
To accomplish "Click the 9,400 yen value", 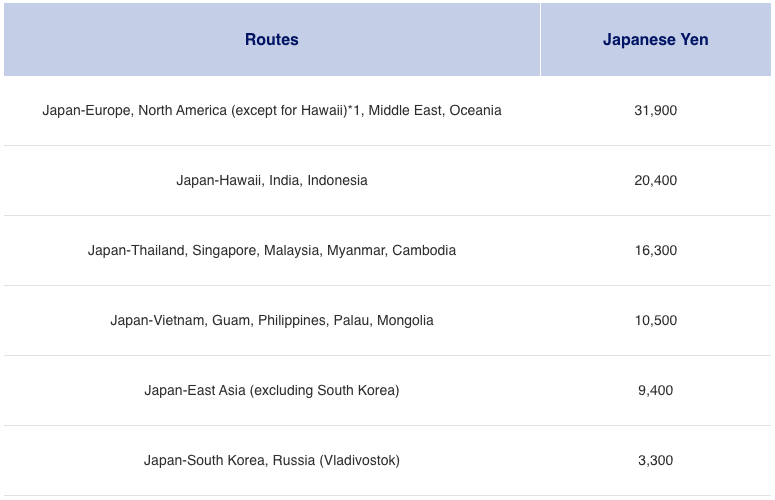I will pos(655,390).
